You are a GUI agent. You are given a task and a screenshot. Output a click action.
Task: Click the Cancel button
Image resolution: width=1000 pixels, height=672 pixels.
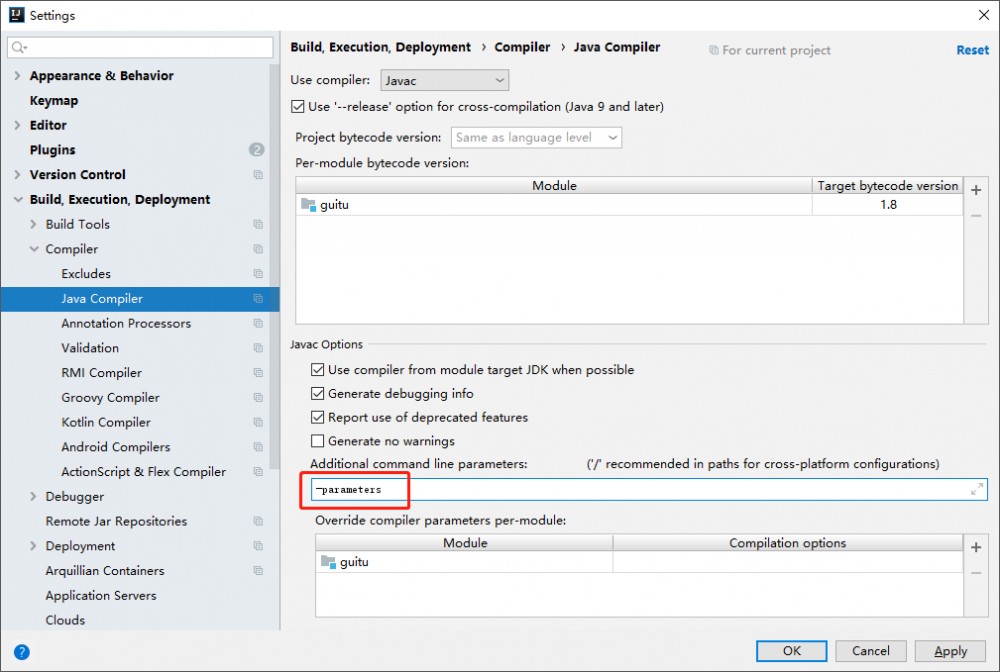click(871, 651)
